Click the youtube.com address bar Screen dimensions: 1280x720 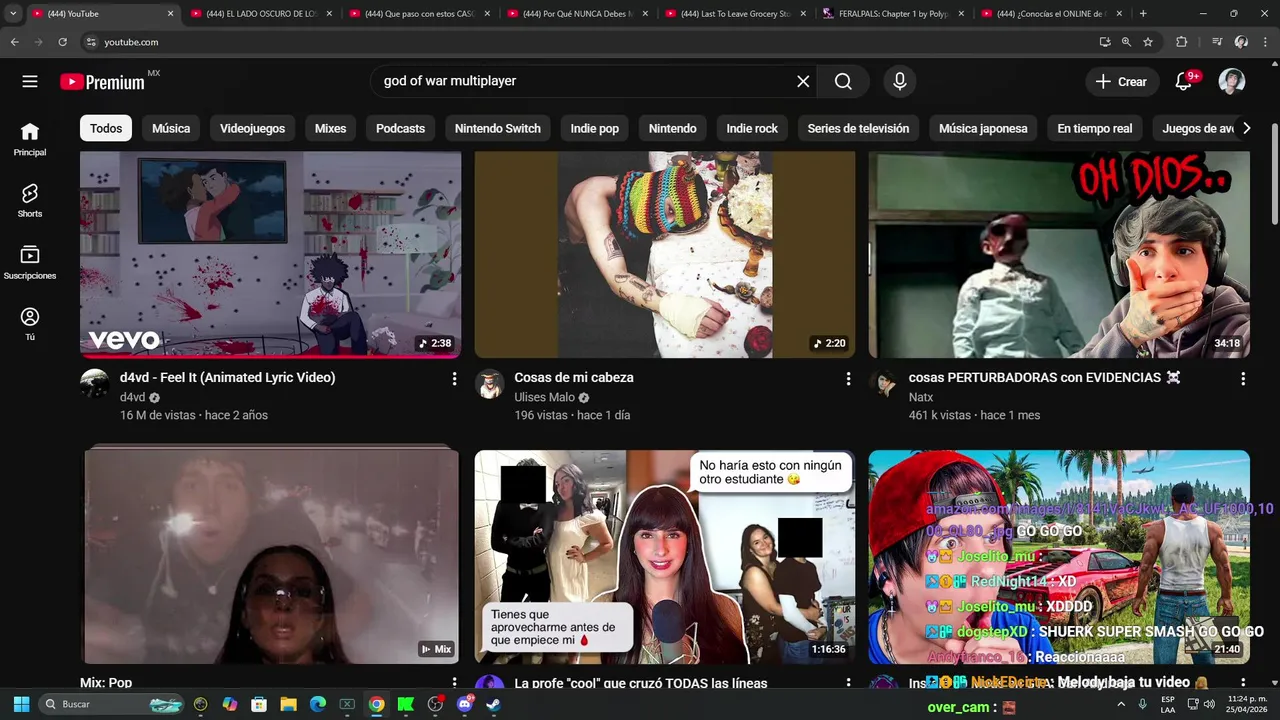[x=590, y=42]
